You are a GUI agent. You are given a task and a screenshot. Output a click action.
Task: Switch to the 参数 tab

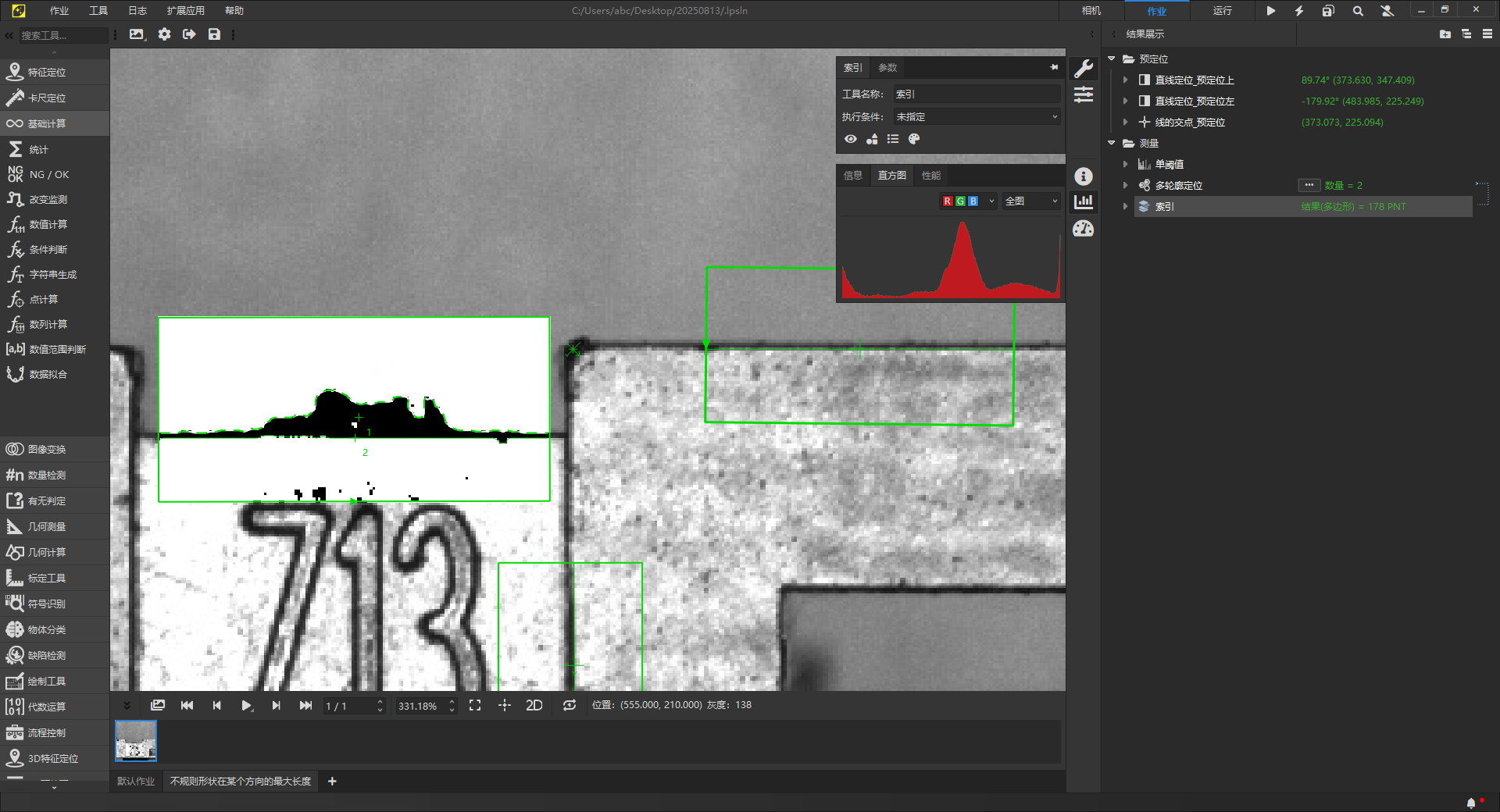887,68
